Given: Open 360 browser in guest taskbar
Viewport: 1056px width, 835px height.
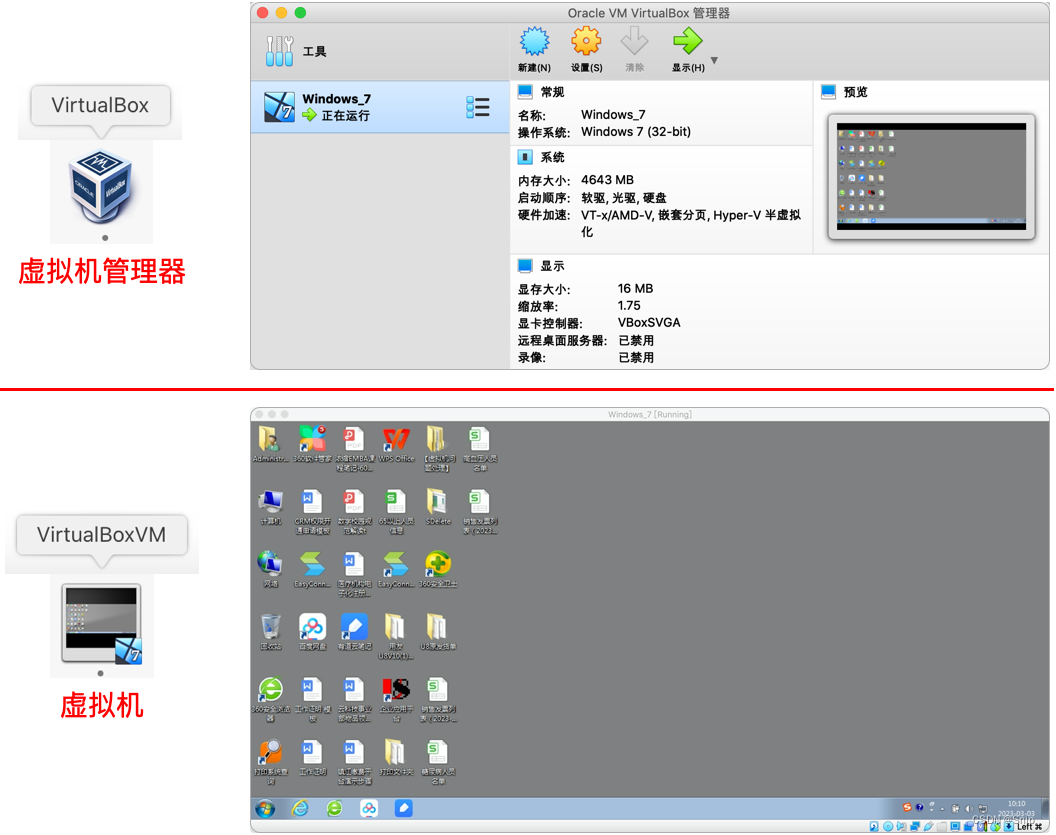Looking at the screenshot, I should (335, 808).
